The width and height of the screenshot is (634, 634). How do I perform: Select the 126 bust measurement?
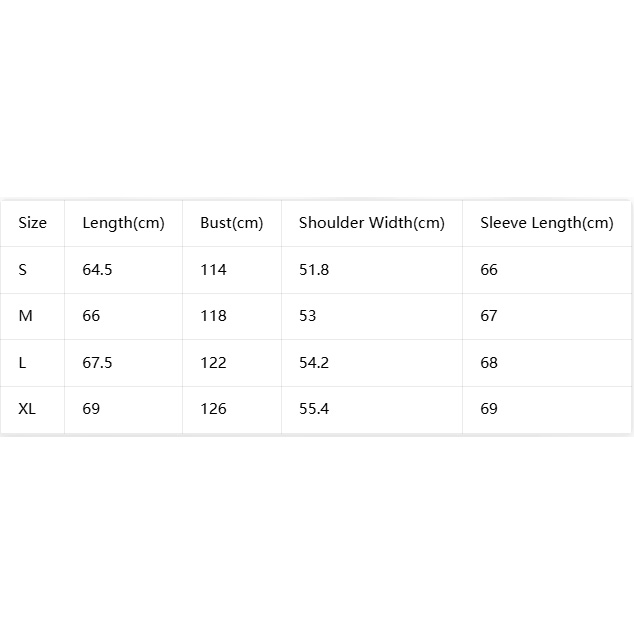click(213, 409)
